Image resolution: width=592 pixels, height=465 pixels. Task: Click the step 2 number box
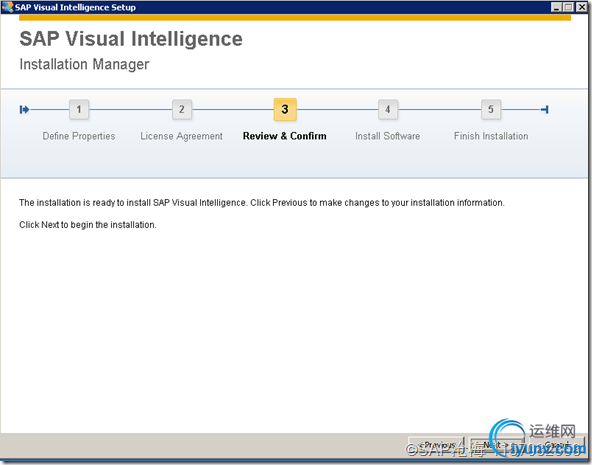pos(182,109)
